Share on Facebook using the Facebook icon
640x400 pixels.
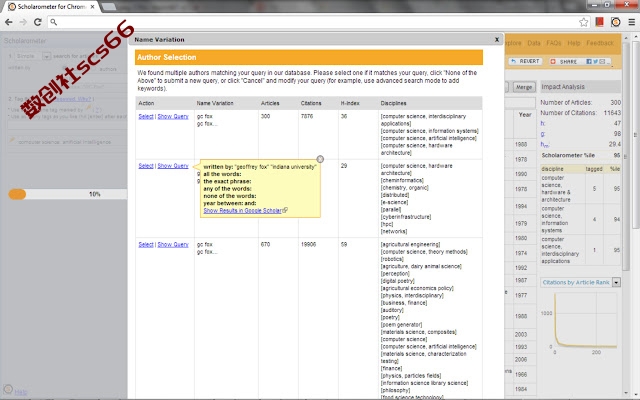(x=589, y=61)
